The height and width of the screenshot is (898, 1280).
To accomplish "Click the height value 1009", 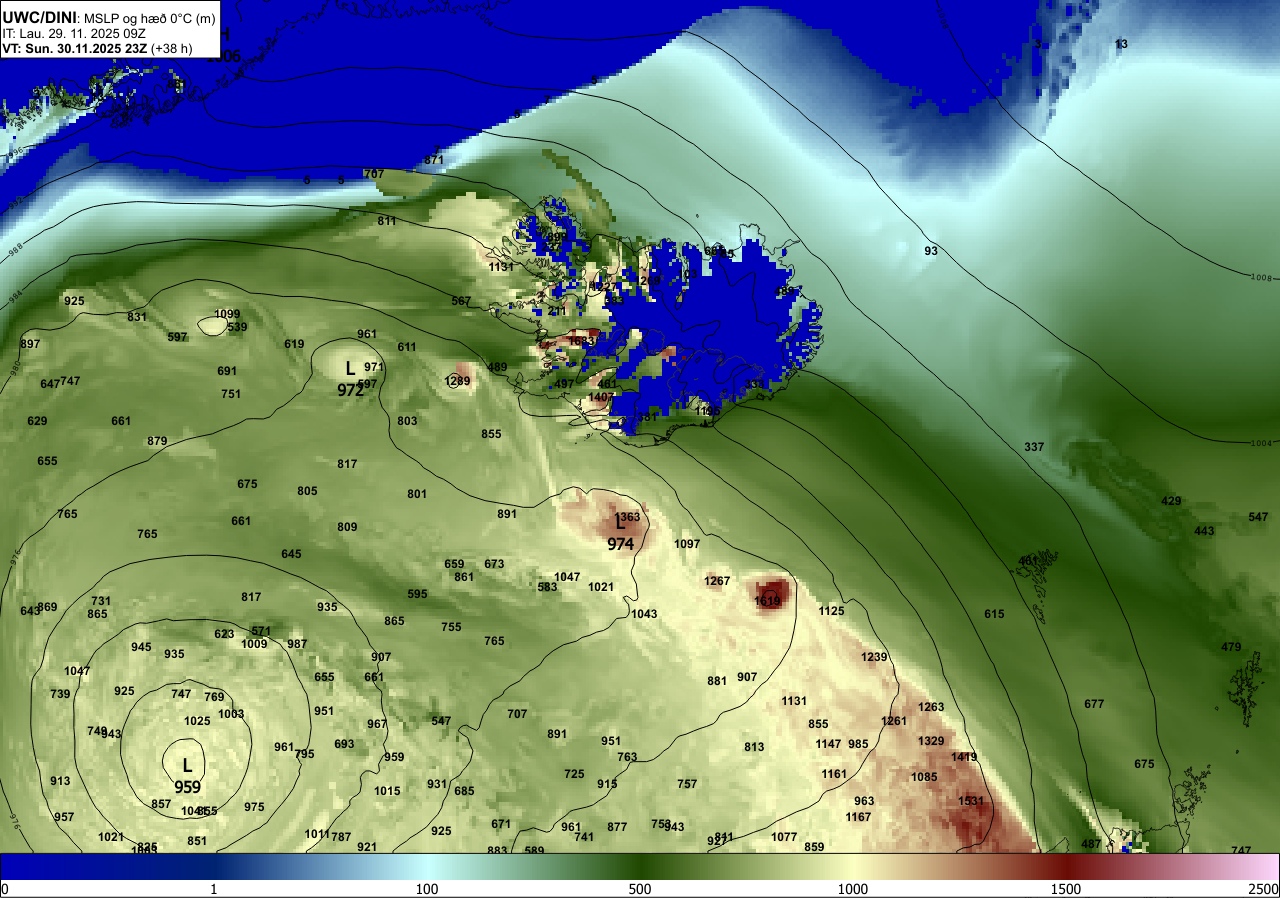I will point(254,644).
